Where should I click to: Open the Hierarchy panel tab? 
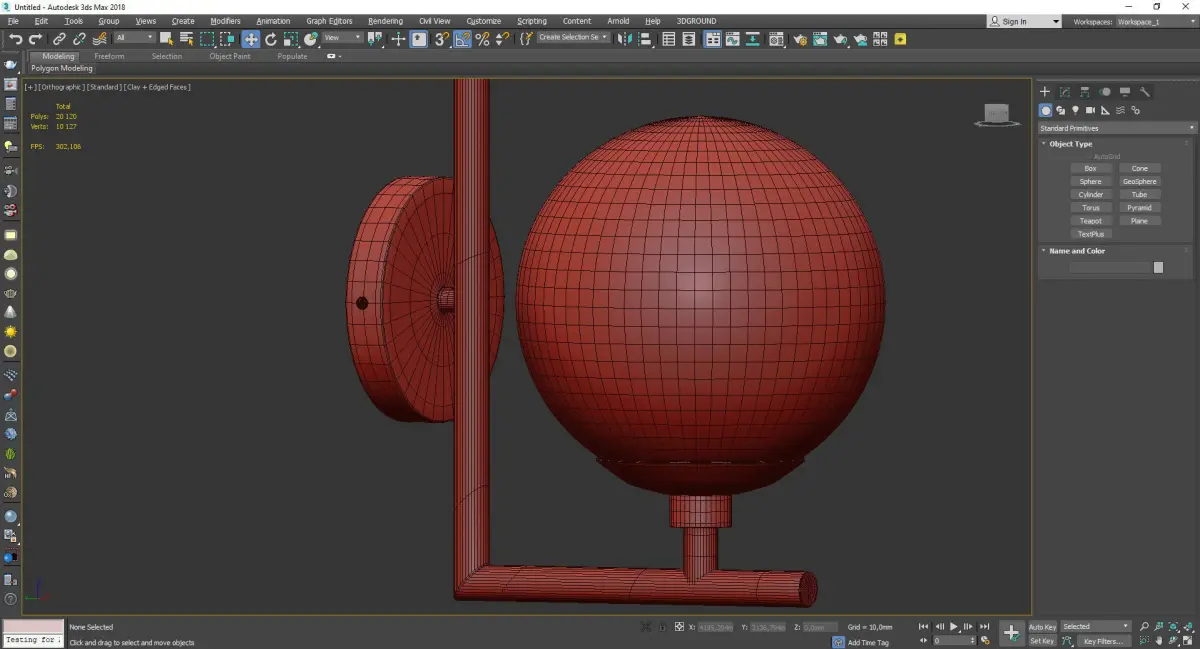1085,91
